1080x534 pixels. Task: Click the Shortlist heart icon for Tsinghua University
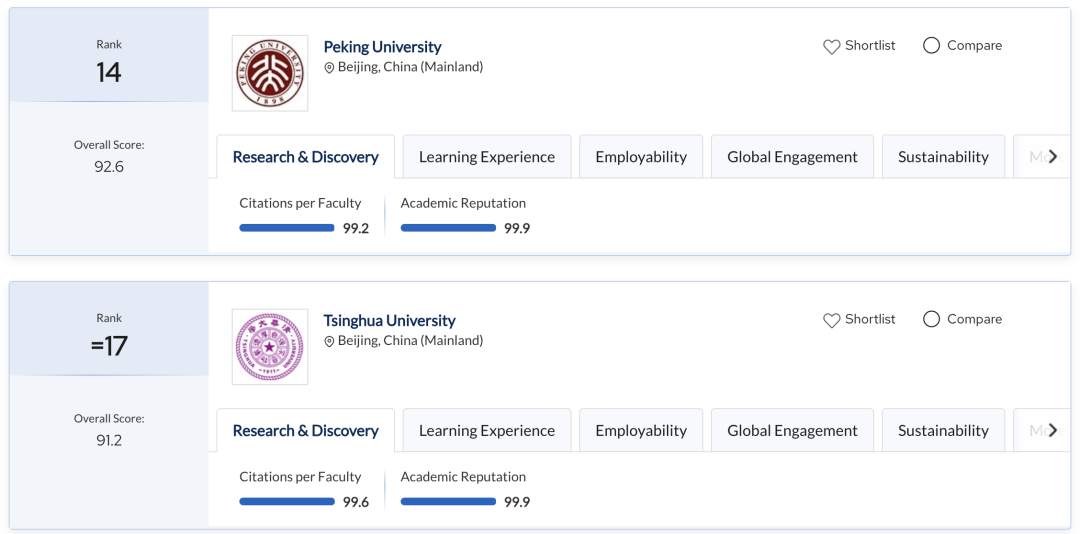pyautogui.click(x=831, y=320)
